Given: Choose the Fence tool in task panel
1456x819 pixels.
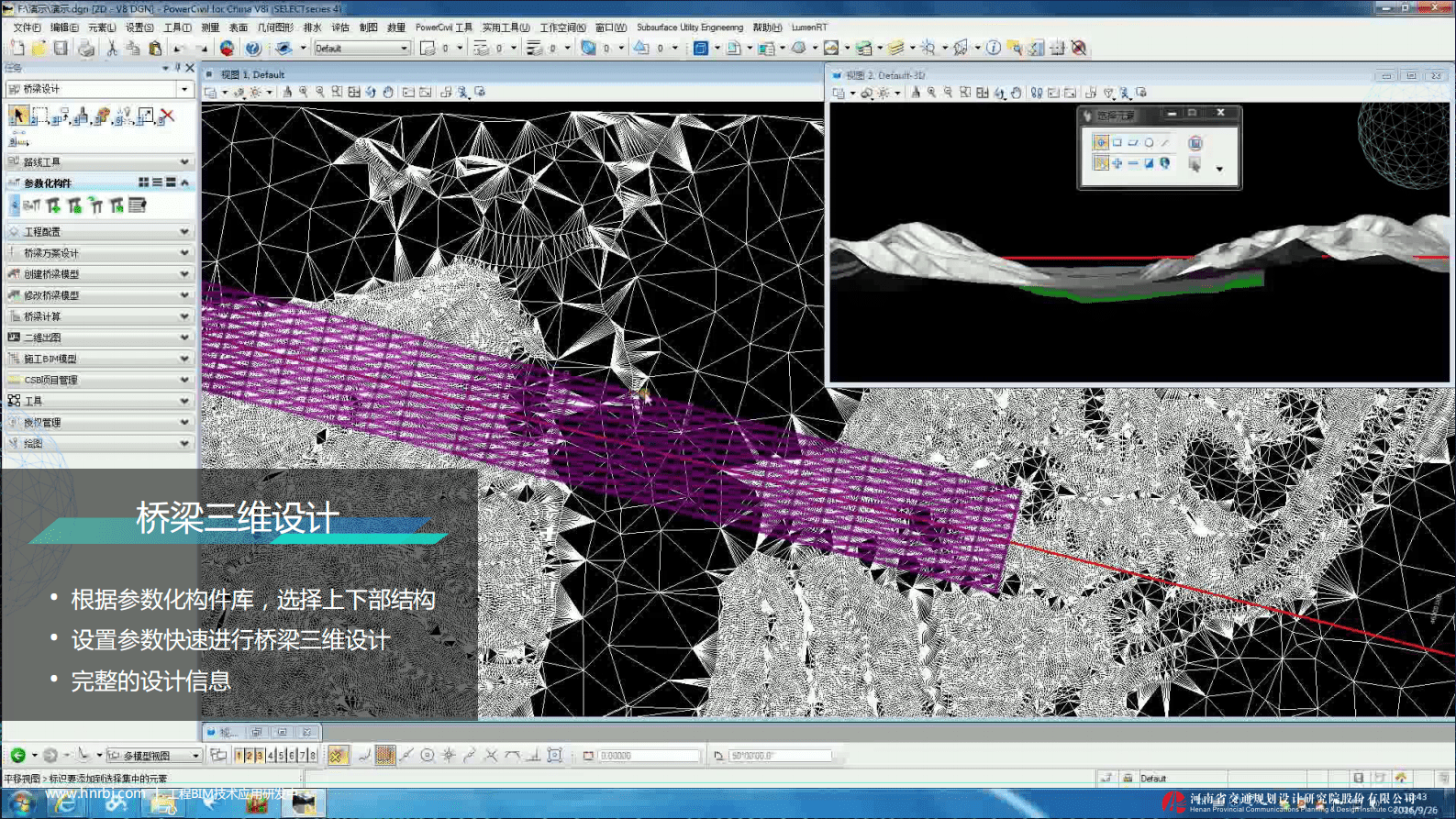Looking at the screenshot, I should (x=39, y=116).
